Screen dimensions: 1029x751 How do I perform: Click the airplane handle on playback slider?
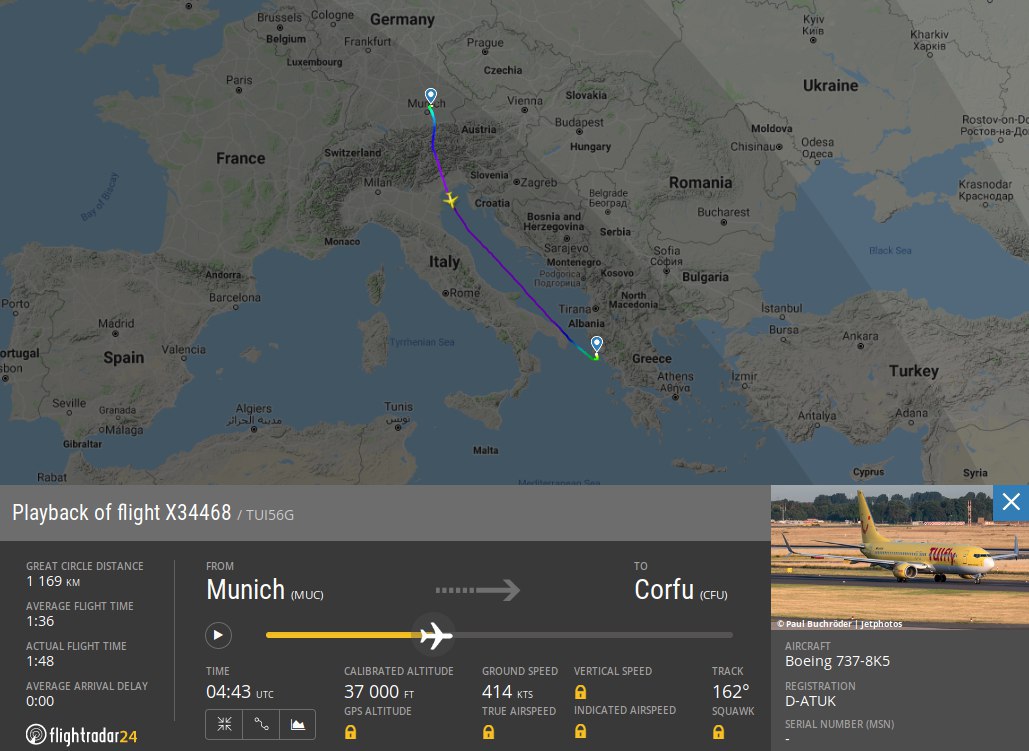coord(436,635)
